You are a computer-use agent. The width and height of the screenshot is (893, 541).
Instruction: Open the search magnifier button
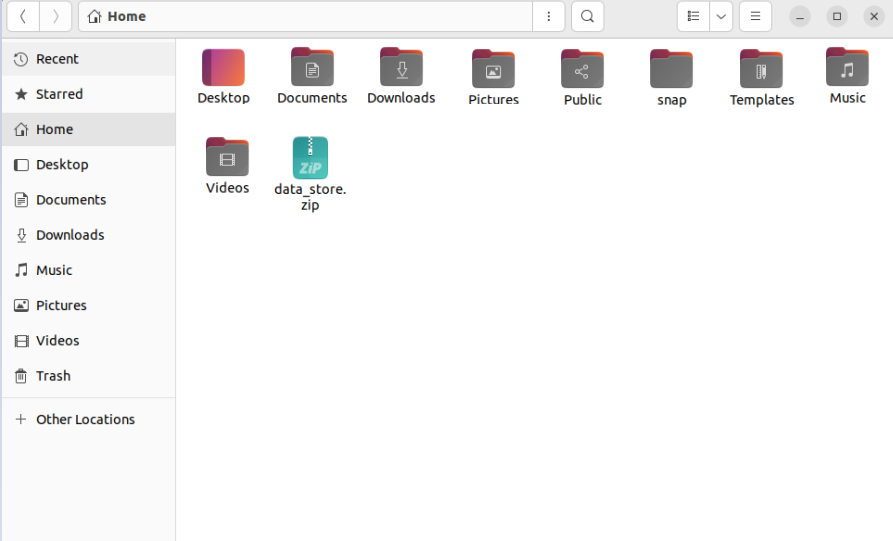[587, 17]
